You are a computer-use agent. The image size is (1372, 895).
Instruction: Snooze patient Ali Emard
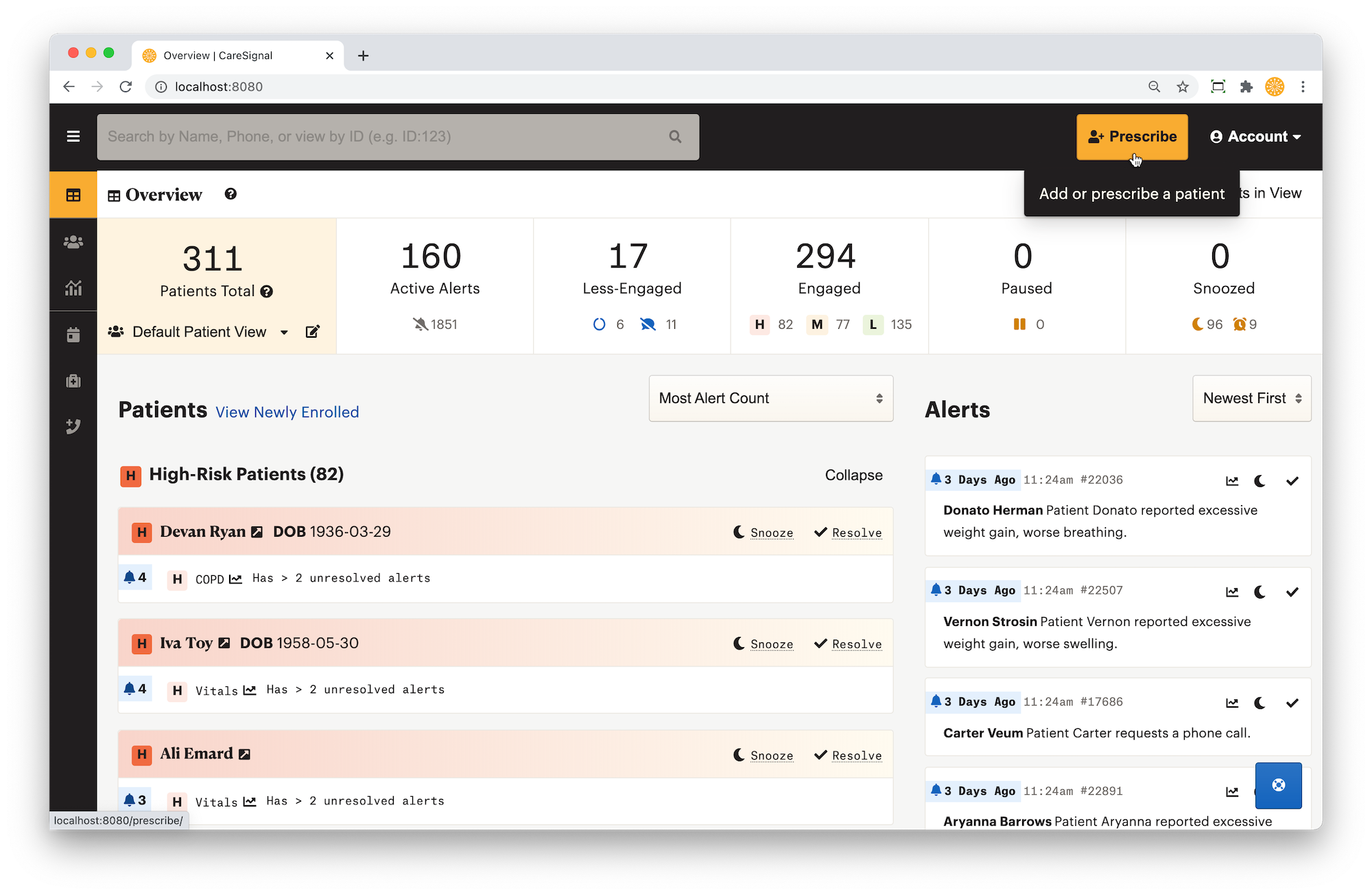764,755
